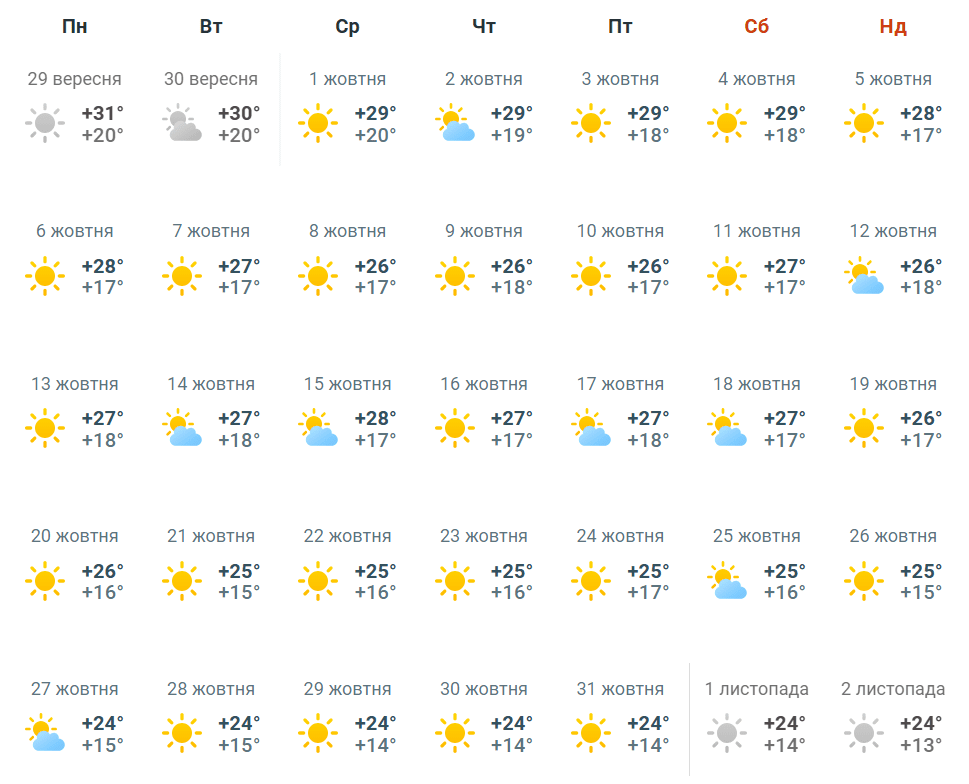The image size is (969, 784).
Task: Click the sunny icon for 1 жовтня
Action: point(318,123)
